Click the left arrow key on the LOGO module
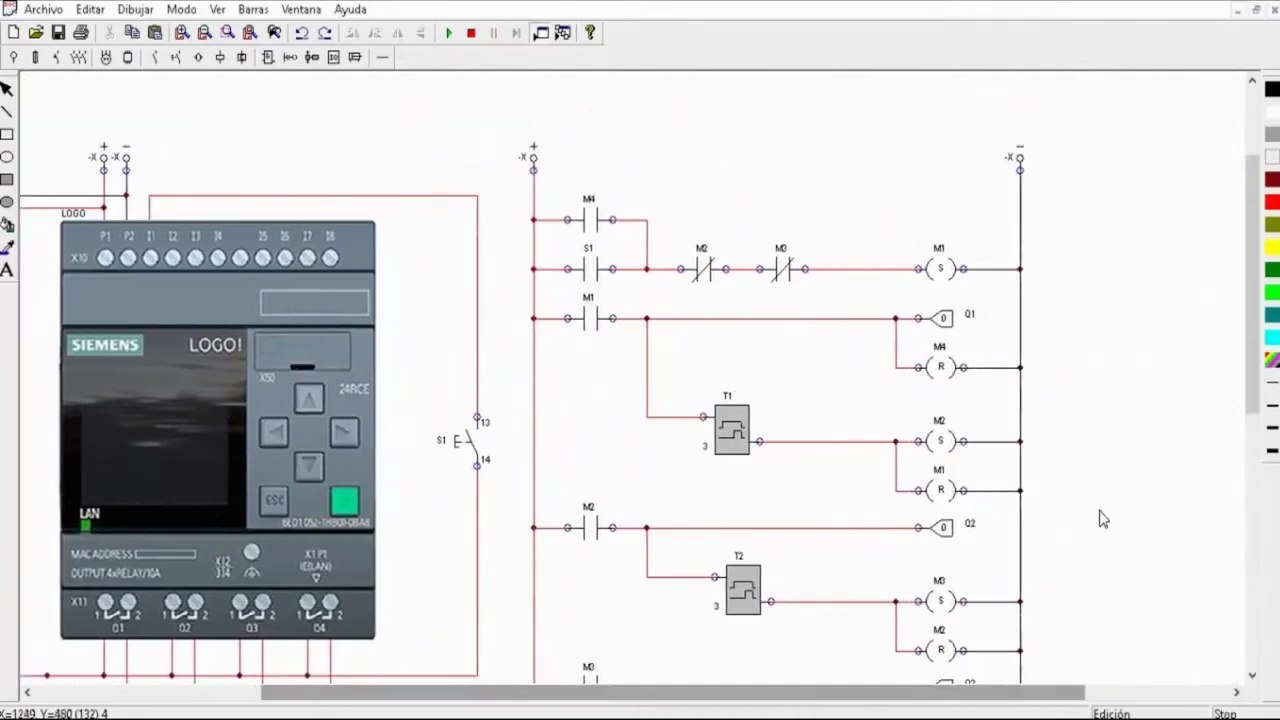 point(274,432)
